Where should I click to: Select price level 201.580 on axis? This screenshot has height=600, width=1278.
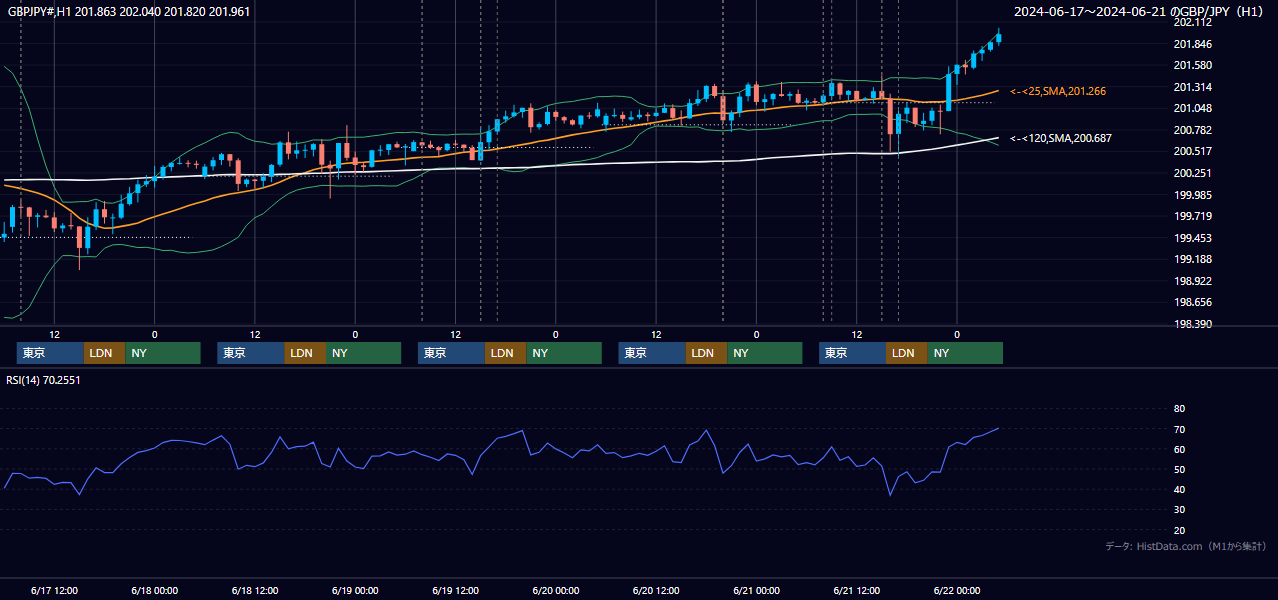point(1193,65)
